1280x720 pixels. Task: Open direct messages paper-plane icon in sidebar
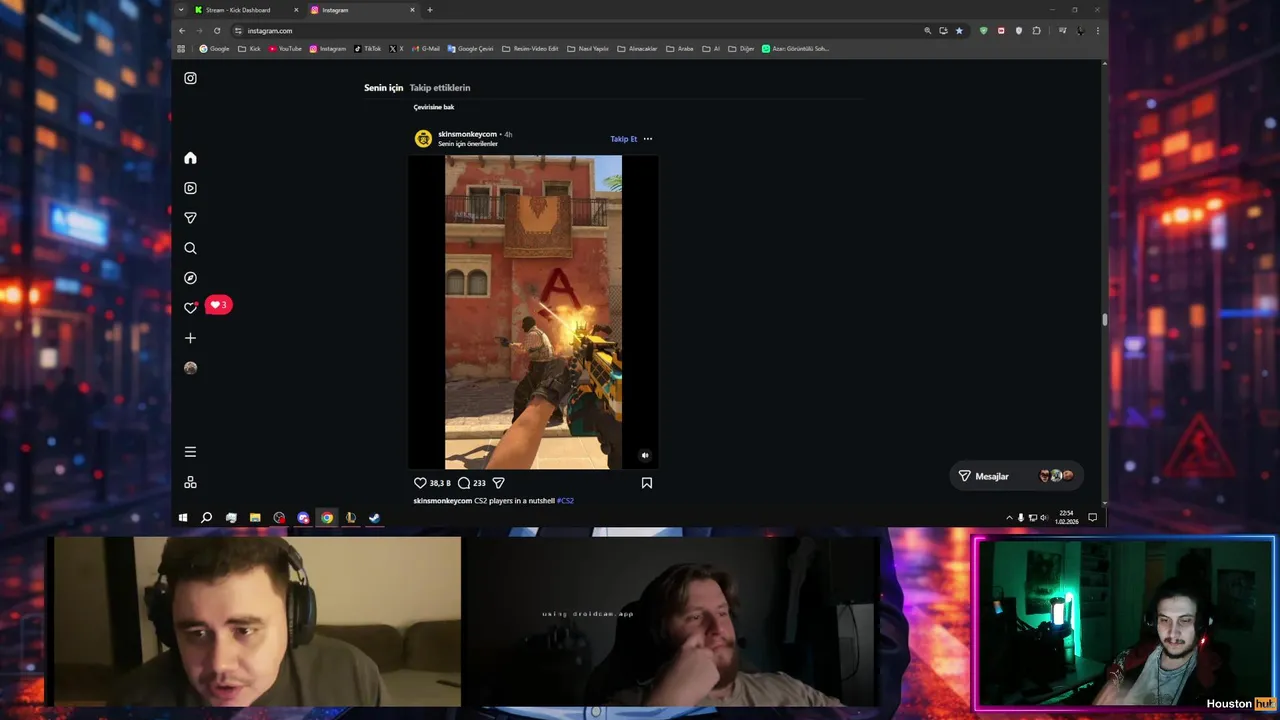[x=190, y=218]
